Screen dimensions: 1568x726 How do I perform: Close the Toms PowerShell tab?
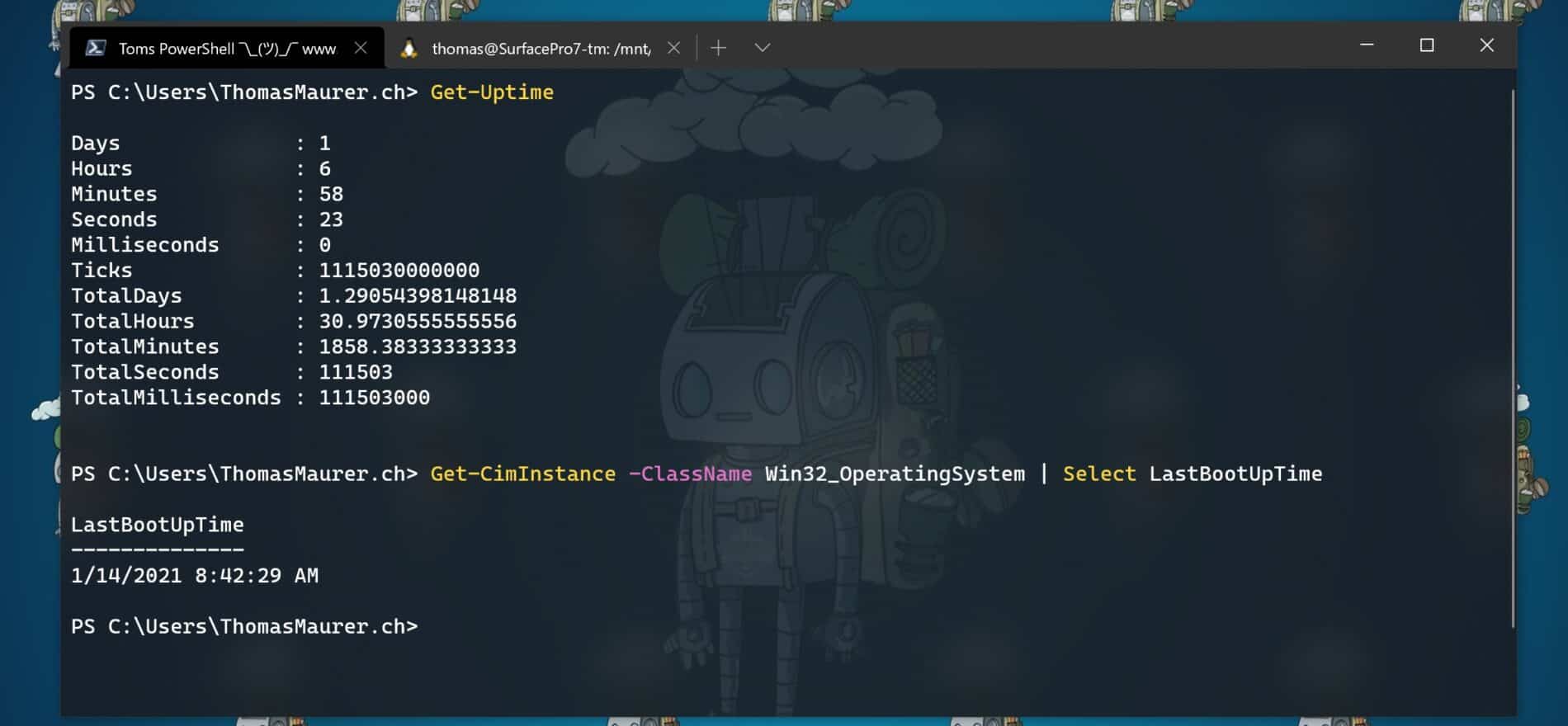tap(361, 48)
